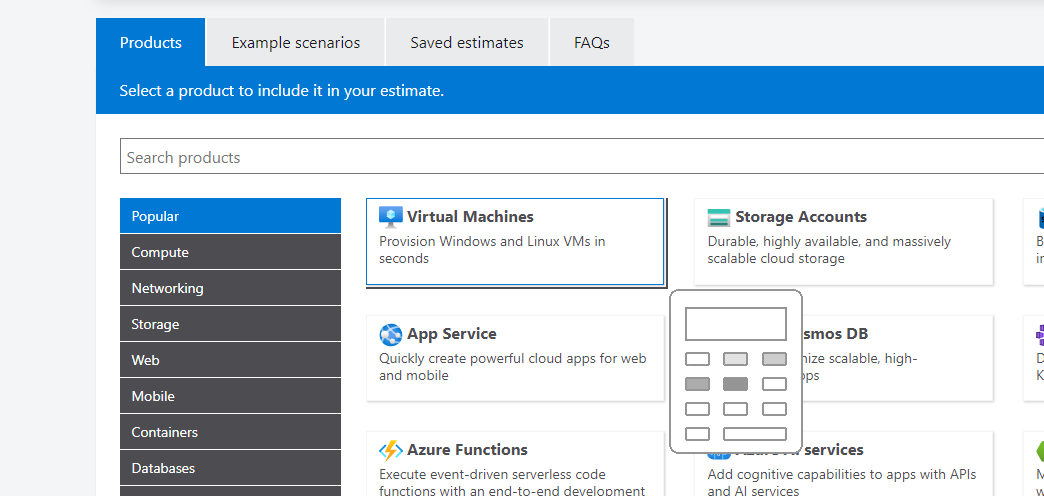Image resolution: width=1044 pixels, height=496 pixels.
Task: Choose the Containers category
Action: coord(230,431)
